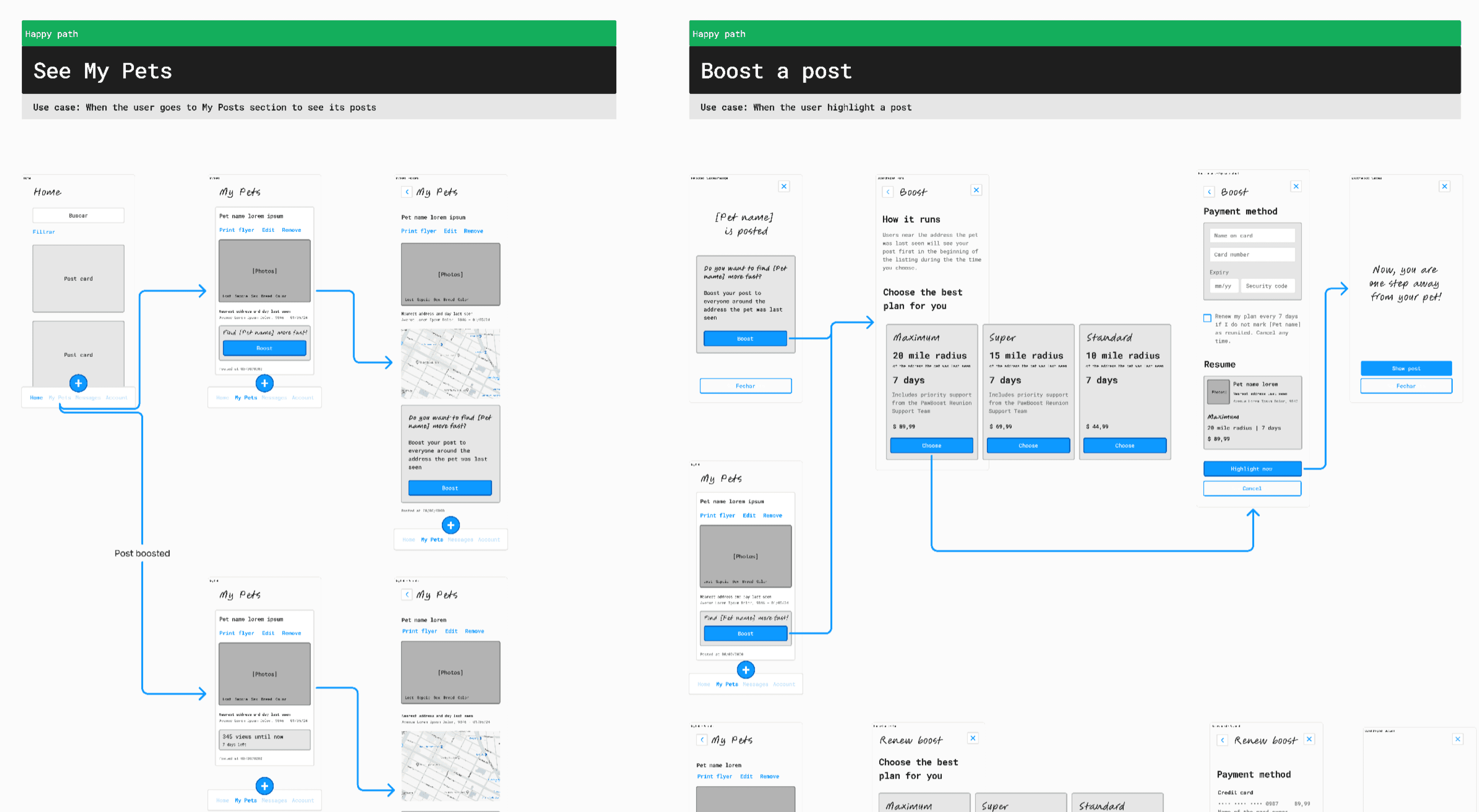Click plus button on My Pets screen in Boost a post flow
The width and height of the screenshot is (1479, 812).
tap(745, 670)
